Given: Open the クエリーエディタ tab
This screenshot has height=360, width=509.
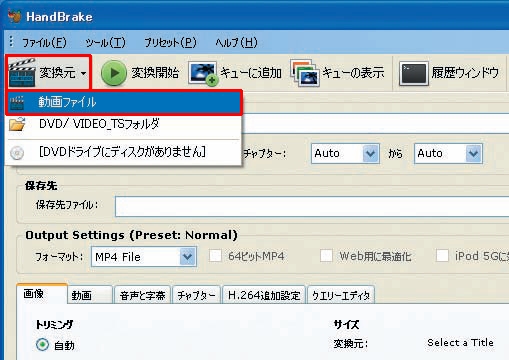Looking at the screenshot, I should (x=341, y=295).
